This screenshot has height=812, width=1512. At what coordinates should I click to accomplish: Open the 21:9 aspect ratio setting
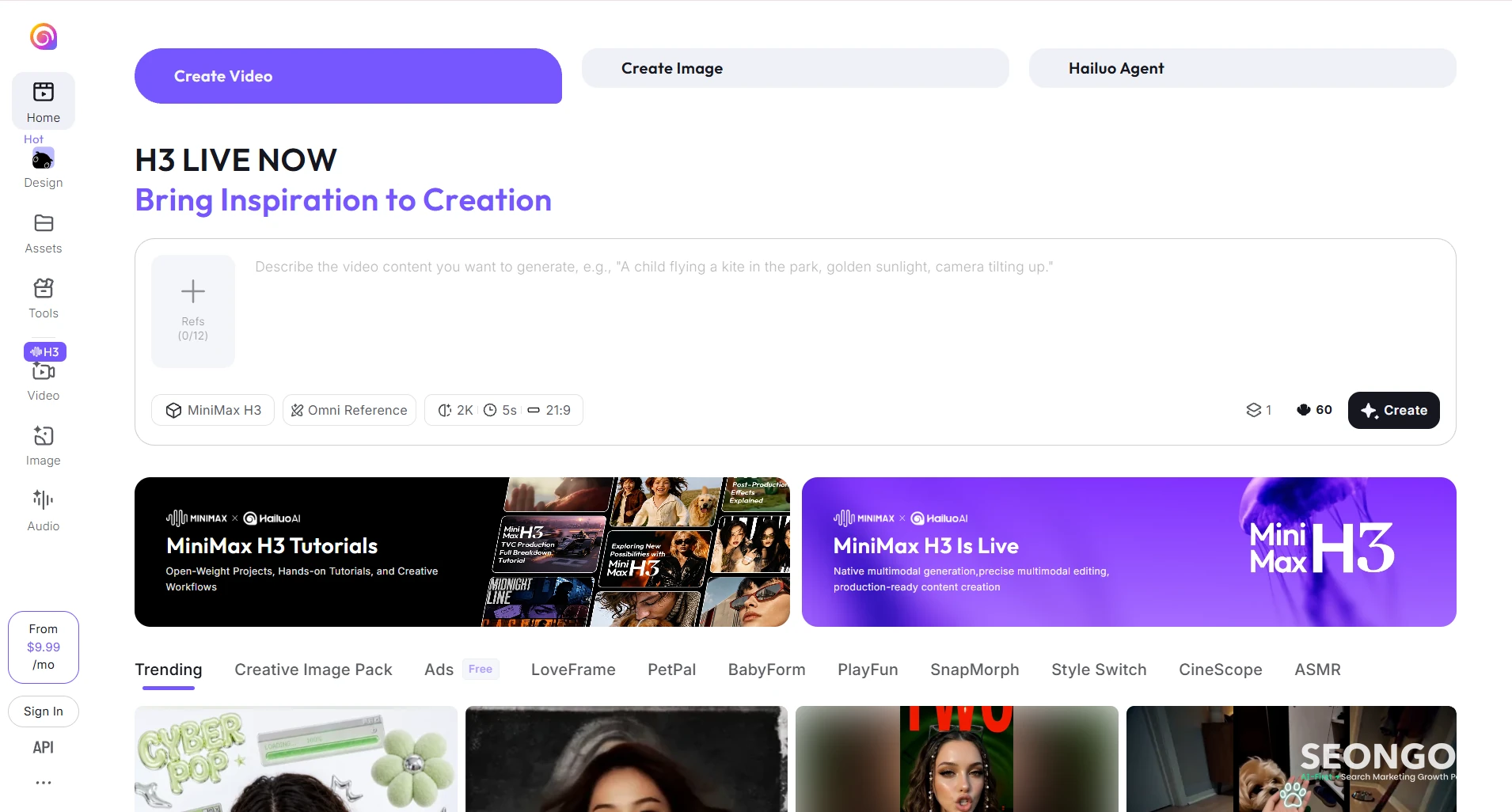point(549,410)
